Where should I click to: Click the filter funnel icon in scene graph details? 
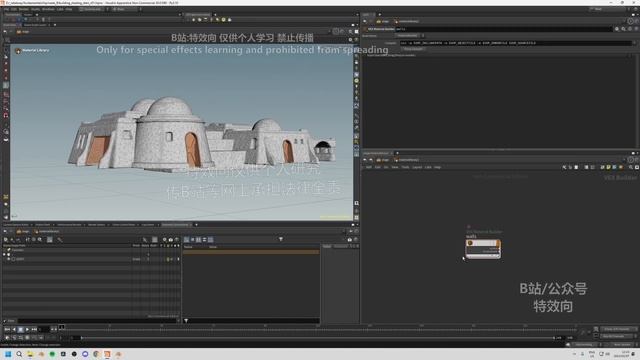click(x=281, y=239)
